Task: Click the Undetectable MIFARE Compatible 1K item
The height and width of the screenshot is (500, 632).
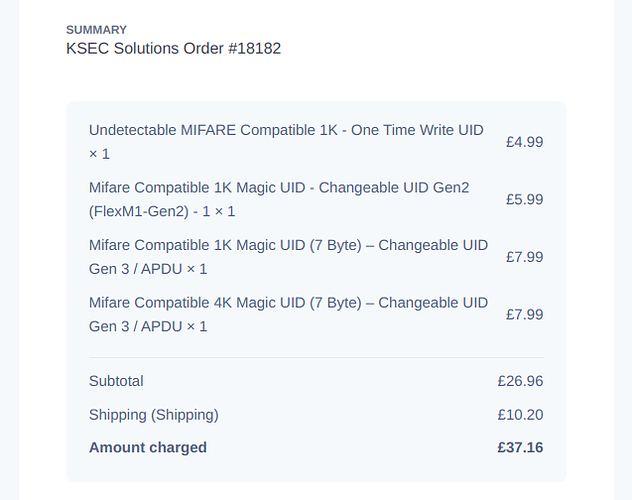Action: 286,142
